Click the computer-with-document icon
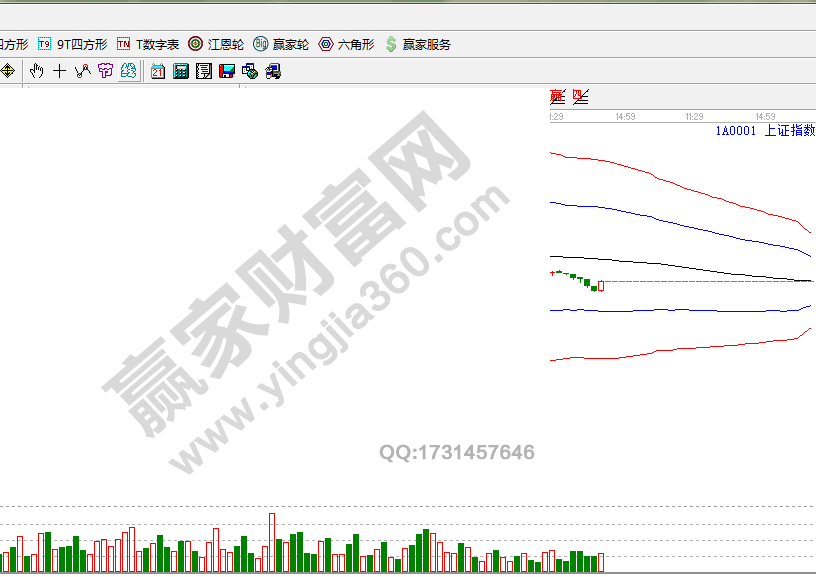Screen dimensions: 816x577 click(273, 71)
